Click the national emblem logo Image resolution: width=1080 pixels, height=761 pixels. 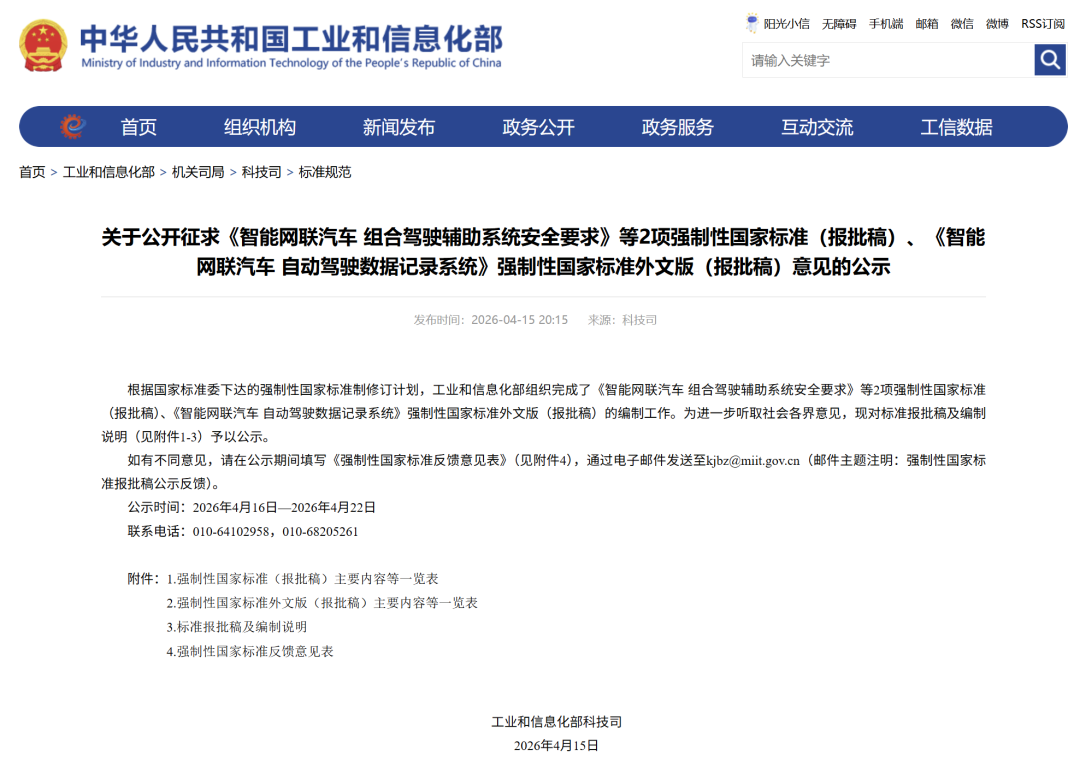tap(44, 46)
